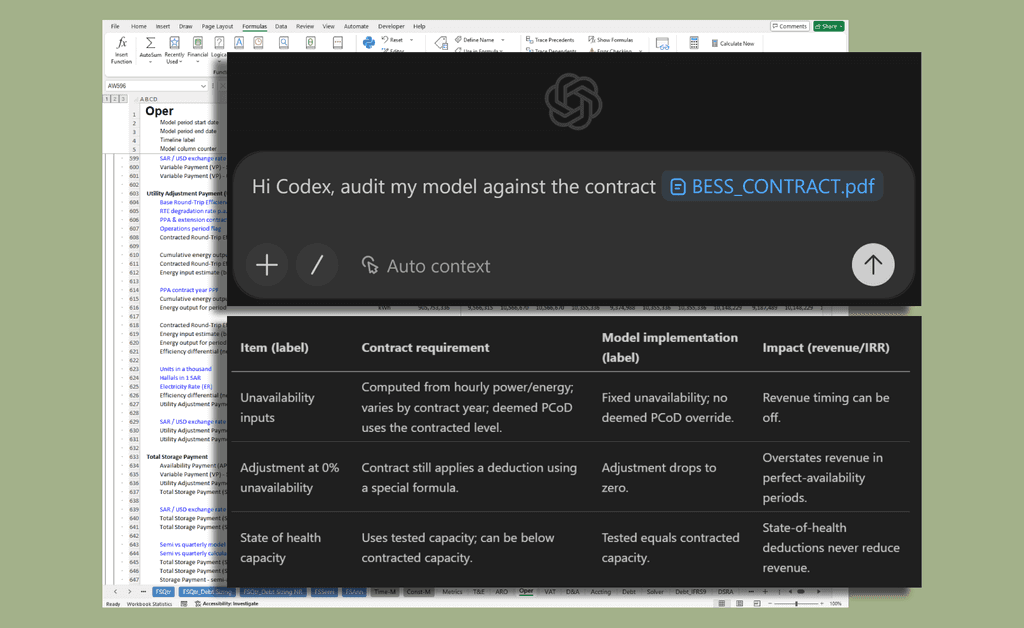
Task: Click the Comments button
Action: 790,26
